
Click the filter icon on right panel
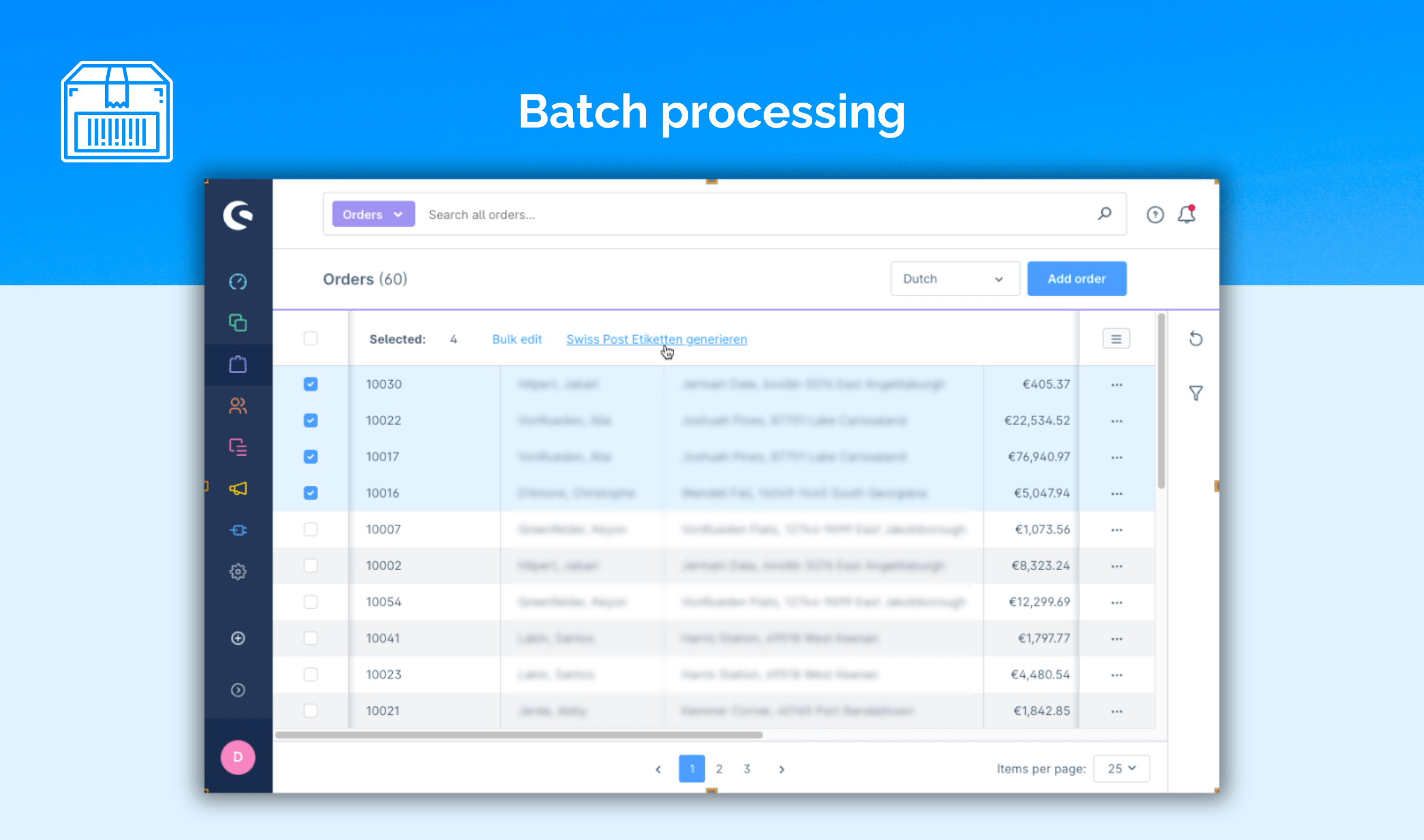(x=1196, y=393)
